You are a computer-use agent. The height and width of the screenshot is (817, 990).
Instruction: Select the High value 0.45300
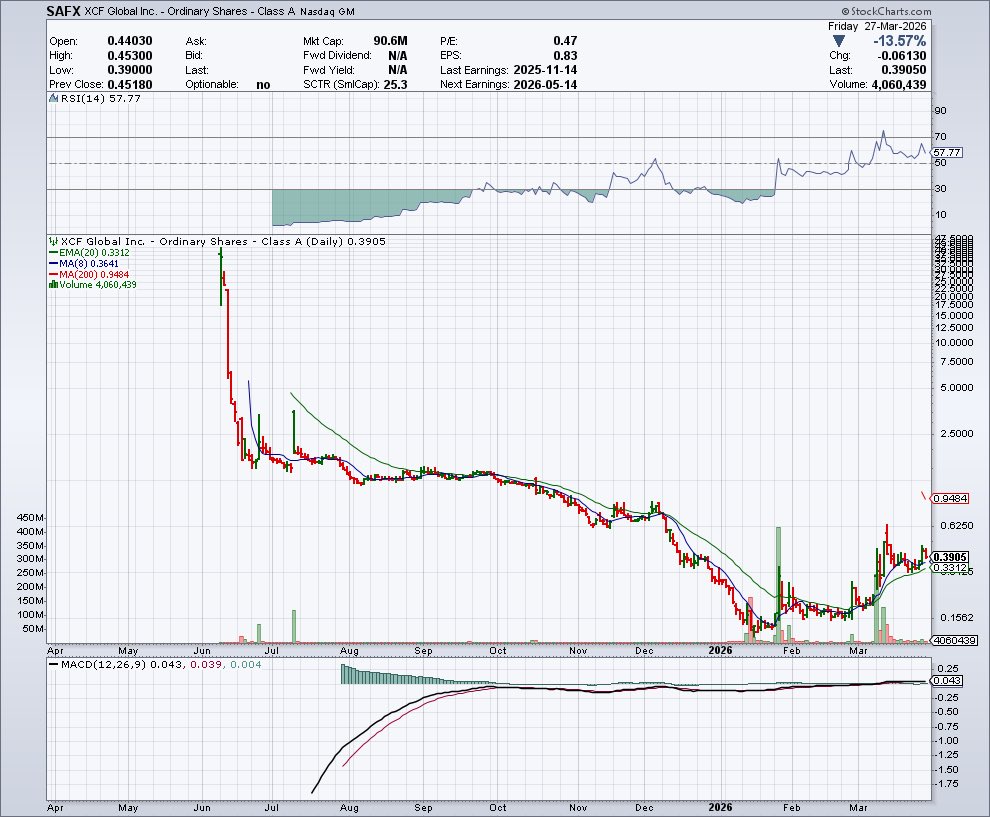pyautogui.click(x=129, y=56)
